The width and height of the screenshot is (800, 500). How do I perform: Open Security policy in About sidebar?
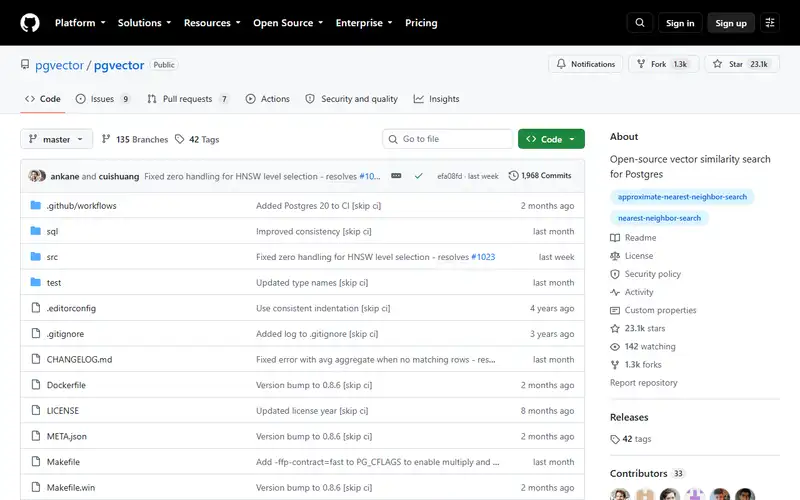tap(645, 274)
